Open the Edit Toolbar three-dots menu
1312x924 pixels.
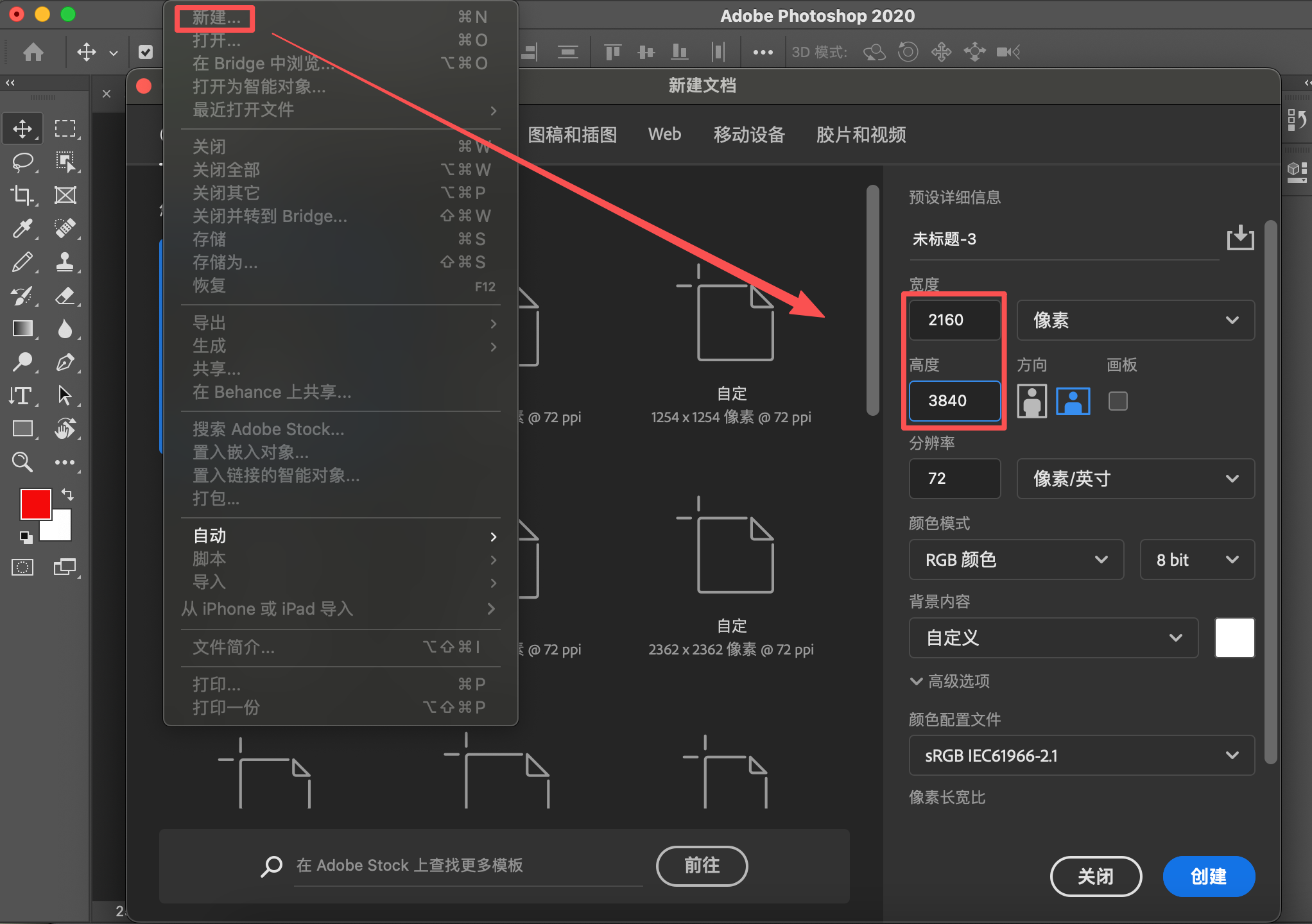click(65, 462)
